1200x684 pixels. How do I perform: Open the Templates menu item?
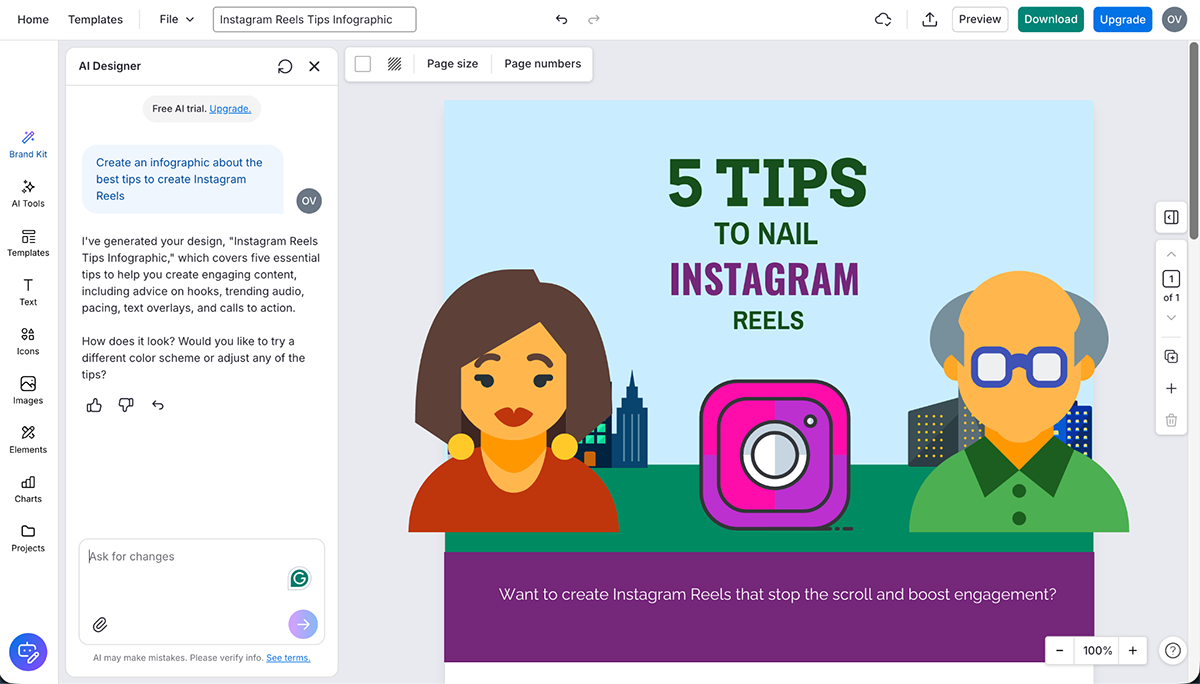coord(95,20)
